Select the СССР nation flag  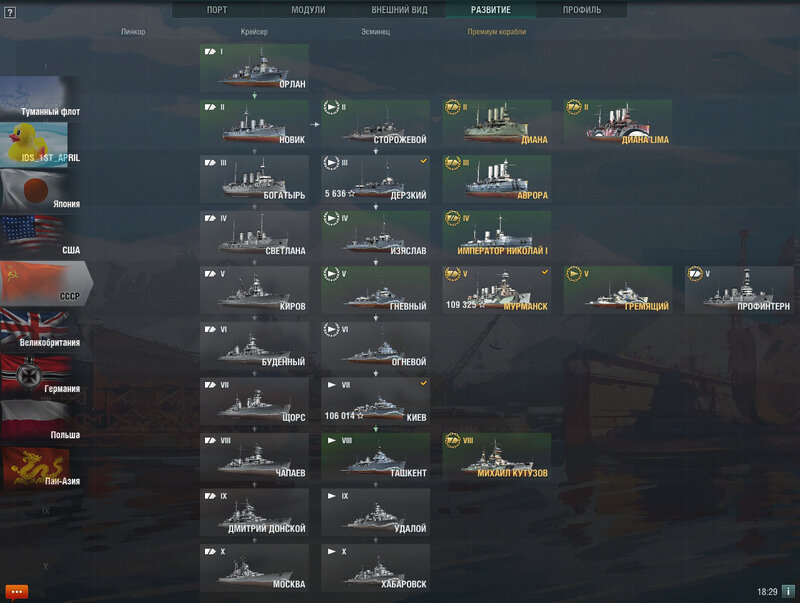pyautogui.click(x=46, y=284)
